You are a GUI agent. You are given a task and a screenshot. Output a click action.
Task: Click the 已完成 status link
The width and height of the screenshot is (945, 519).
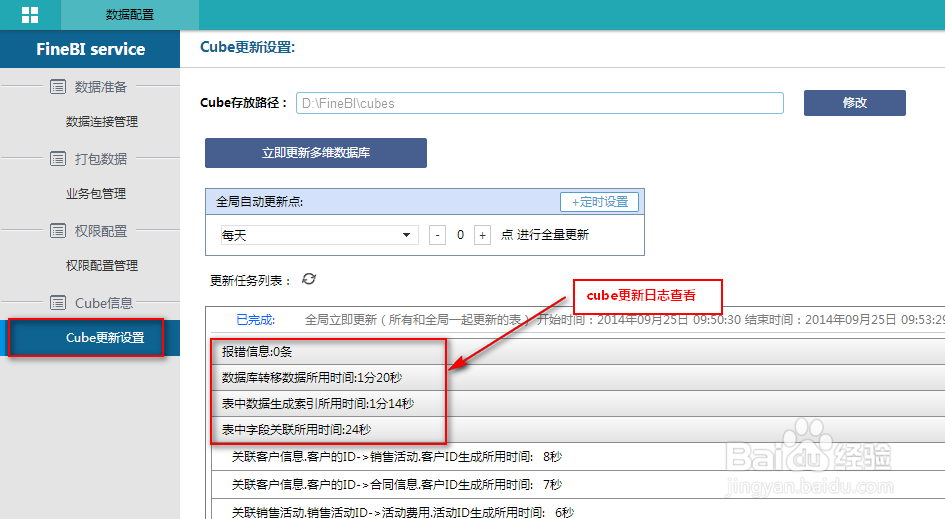pos(256,319)
